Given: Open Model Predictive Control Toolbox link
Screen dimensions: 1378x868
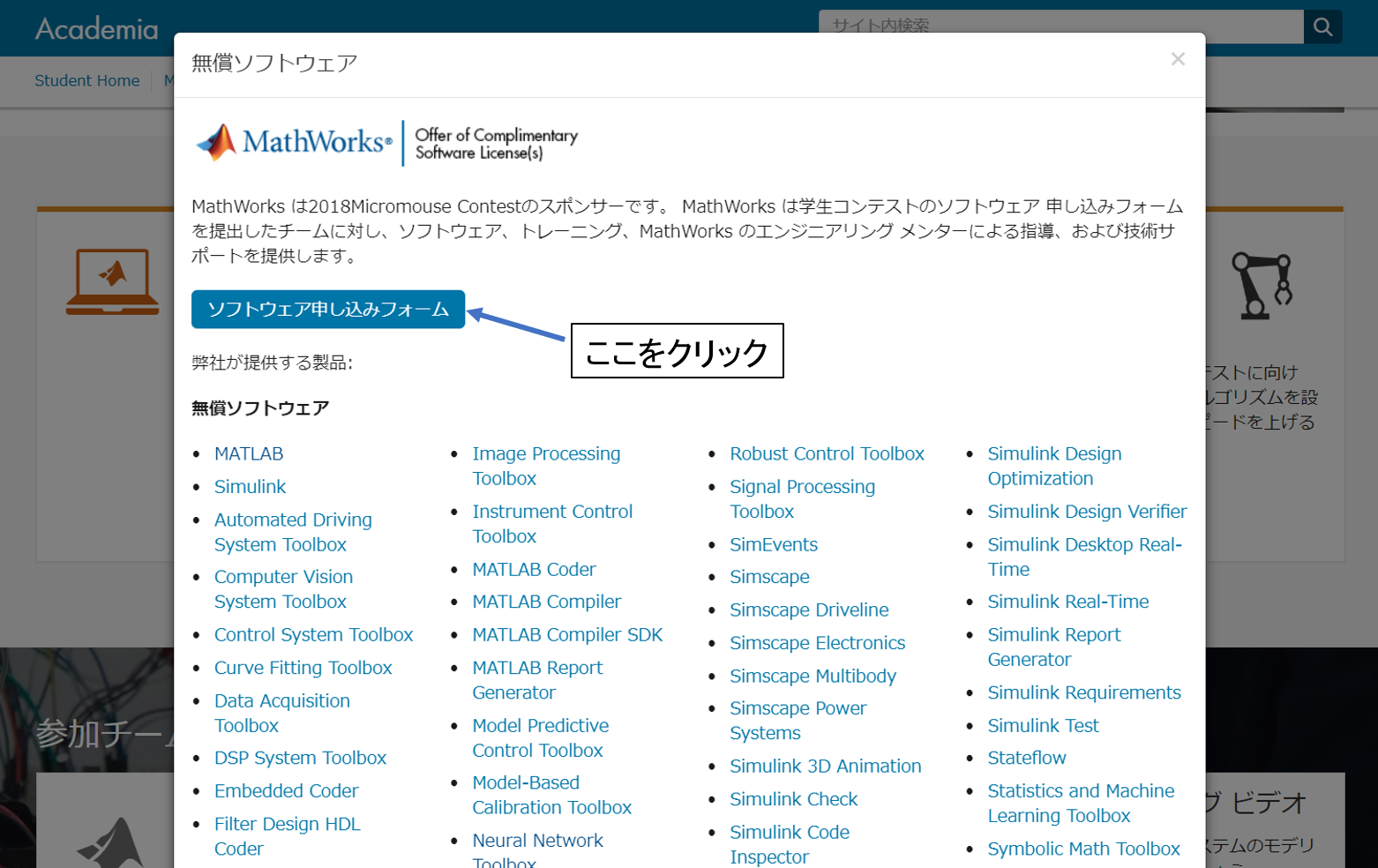Looking at the screenshot, I should click(x=540, y=737).
